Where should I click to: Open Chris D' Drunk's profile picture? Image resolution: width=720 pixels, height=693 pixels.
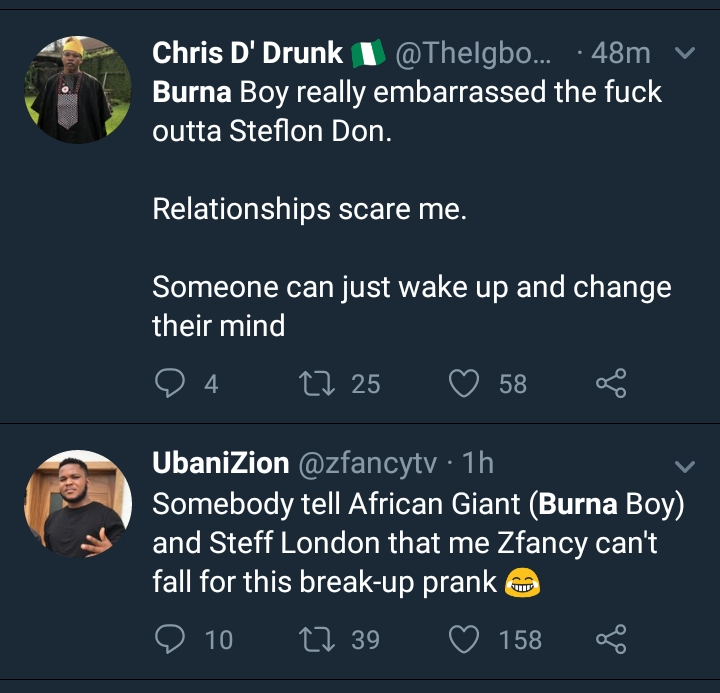tap(78, 90)
